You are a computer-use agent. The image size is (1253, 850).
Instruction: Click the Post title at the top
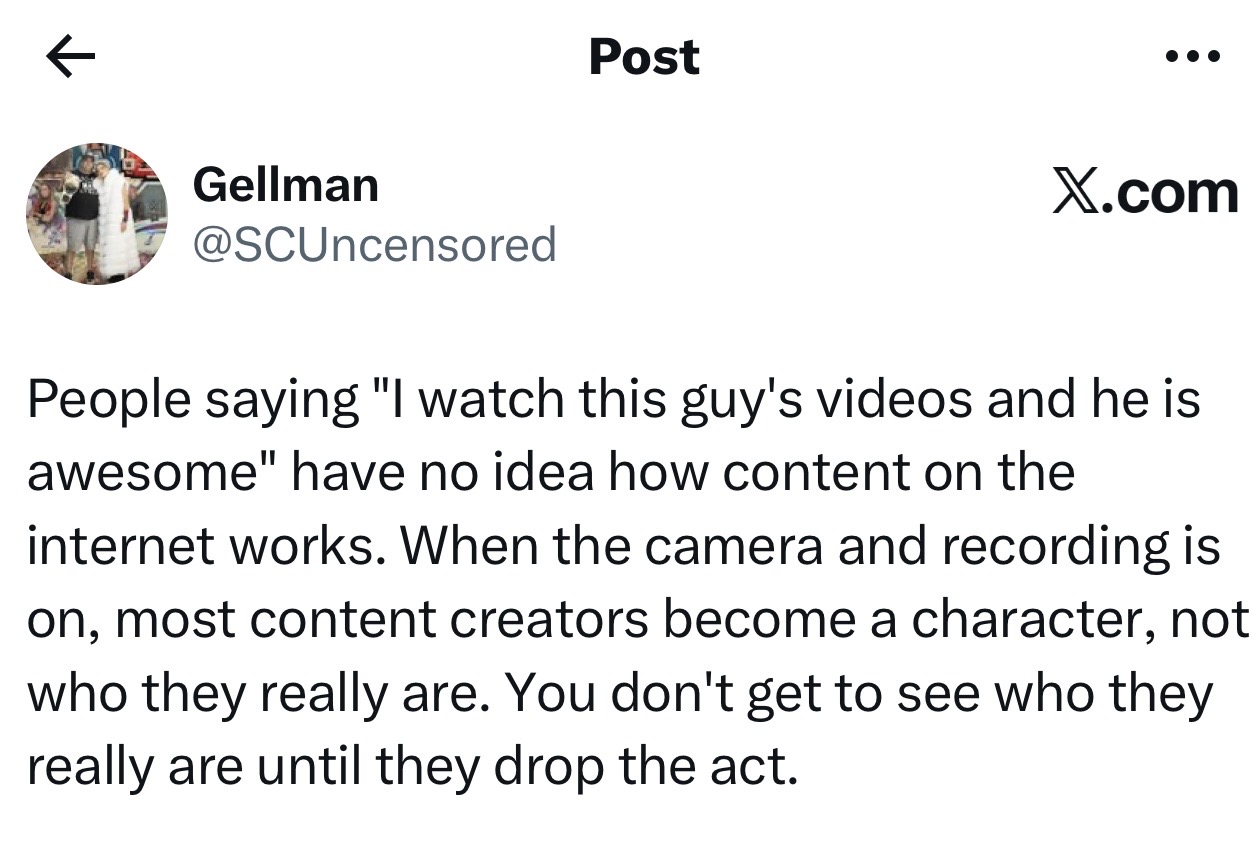pos(644,57)
